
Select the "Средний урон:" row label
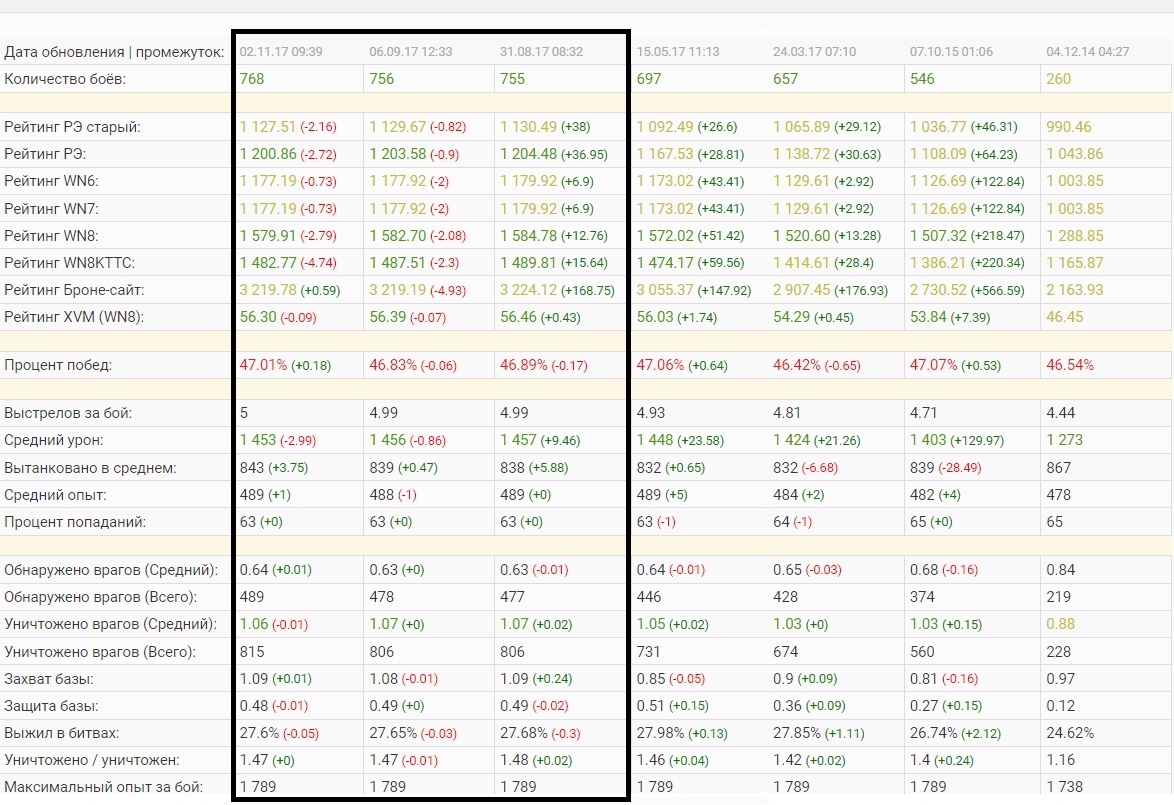[x=54, y=440]
